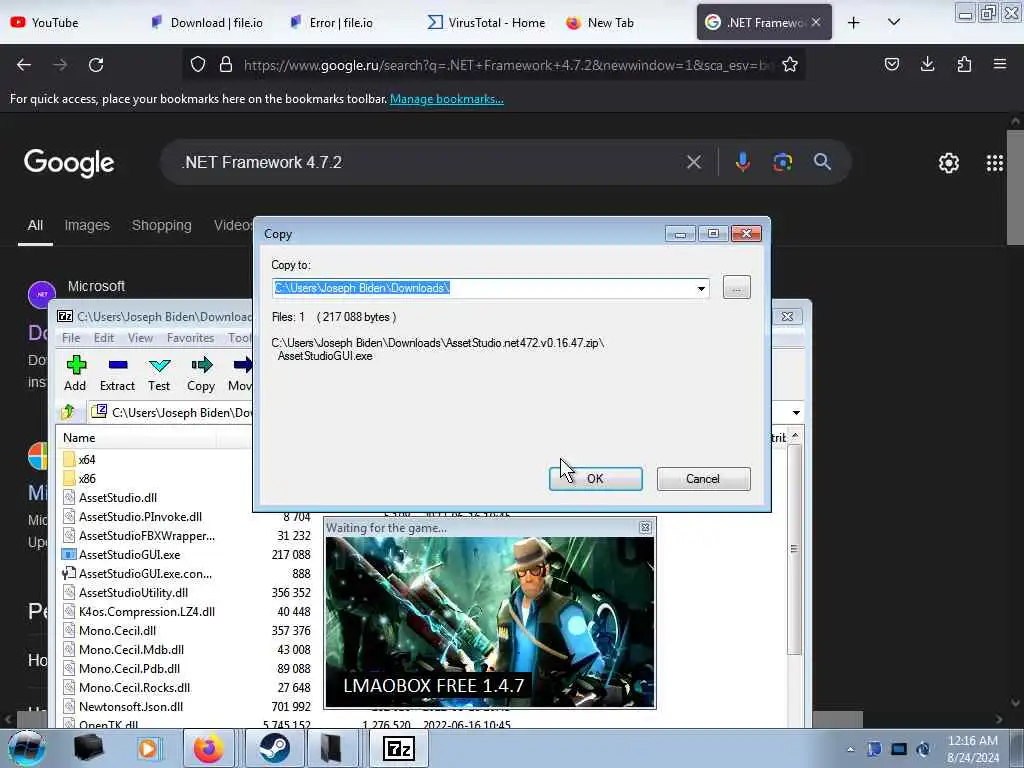Open the Firefox application menu
The image size is (1024, 768).
pos(1000,64)
